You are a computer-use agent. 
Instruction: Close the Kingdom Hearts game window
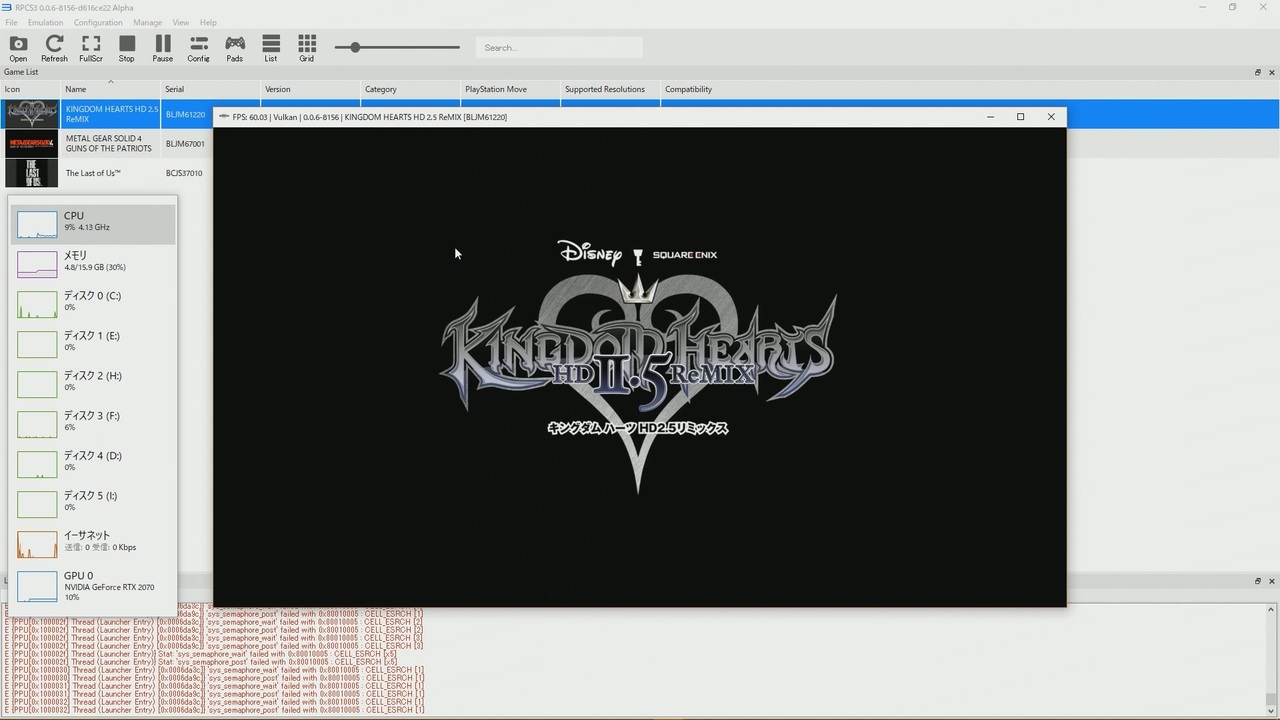[1051, 117]
